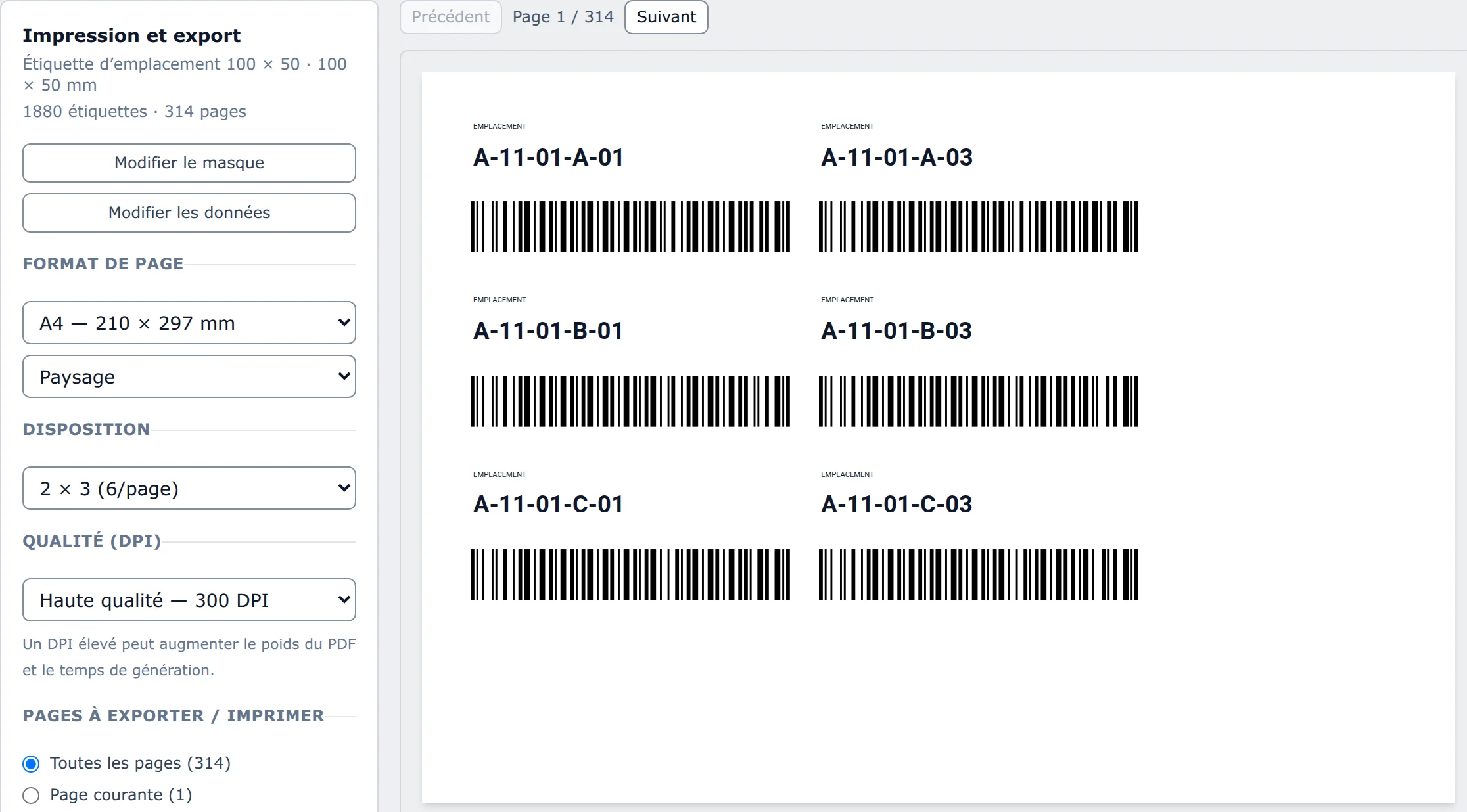Select the barcode under A-11-01-B-01
1467x812 pixels.
[630, 401]
